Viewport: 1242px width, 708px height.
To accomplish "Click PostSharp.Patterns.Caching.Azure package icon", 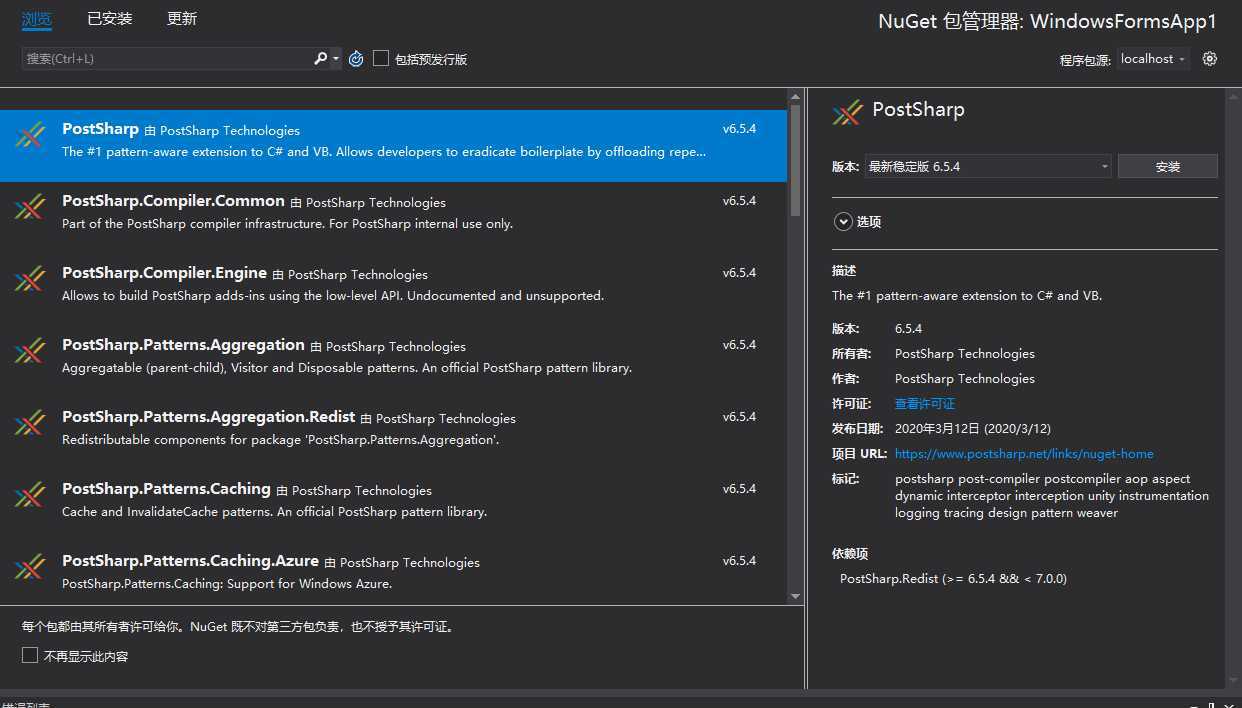I will click(x=30, y=568).
